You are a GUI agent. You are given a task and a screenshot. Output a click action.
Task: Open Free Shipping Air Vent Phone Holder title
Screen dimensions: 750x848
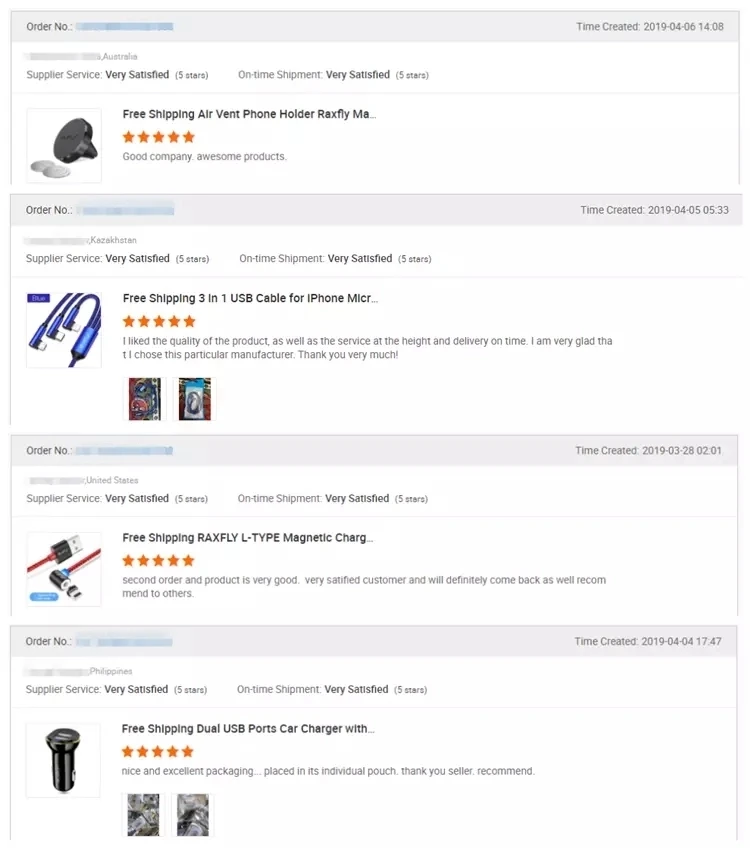tap(249, 114)
